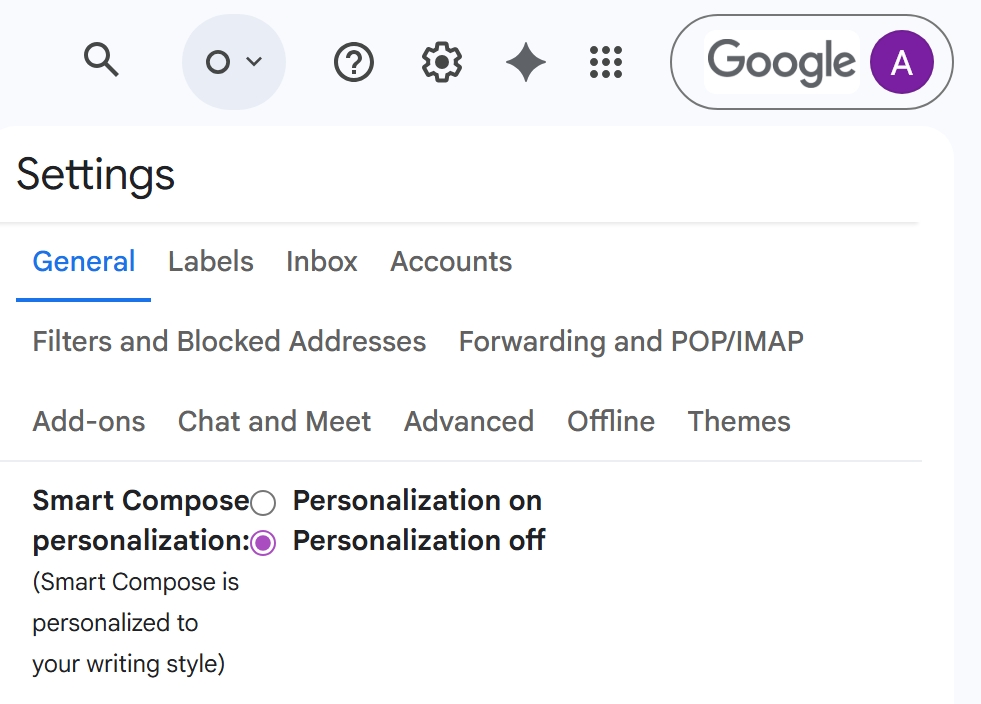Open the Labels settings tab

pos(210,262)
